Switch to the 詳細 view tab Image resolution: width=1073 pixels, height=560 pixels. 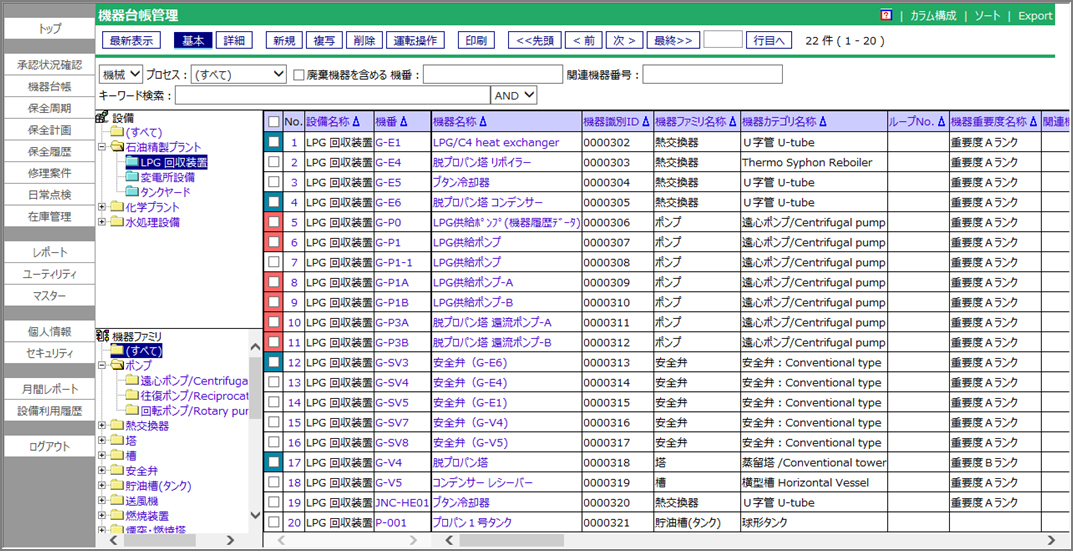pyautogui.click(x=234, y=40)
